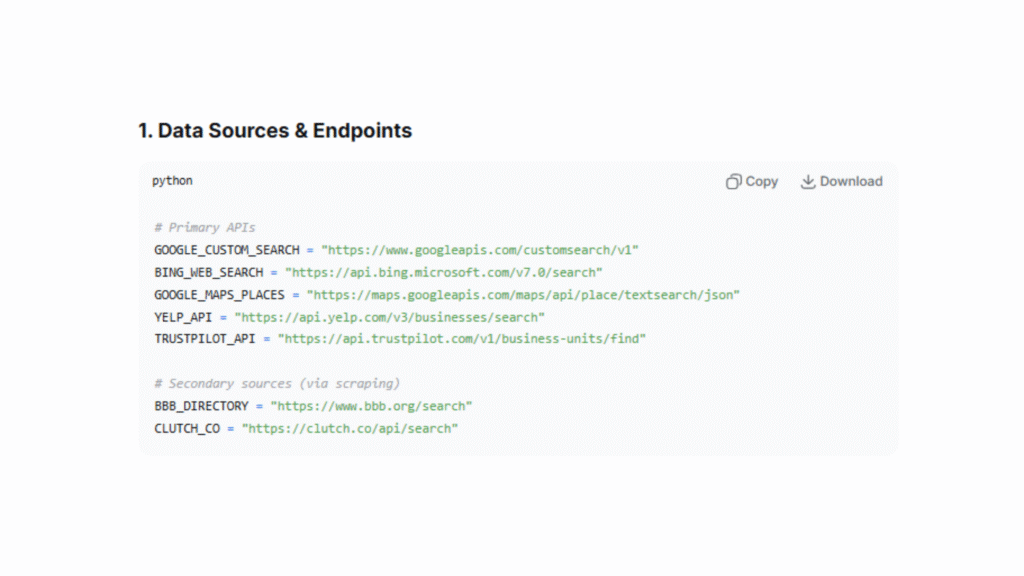The image size is (1024, 576).
Task: Click the Trustpilot business-units URL string
Action: pos(461,339)
